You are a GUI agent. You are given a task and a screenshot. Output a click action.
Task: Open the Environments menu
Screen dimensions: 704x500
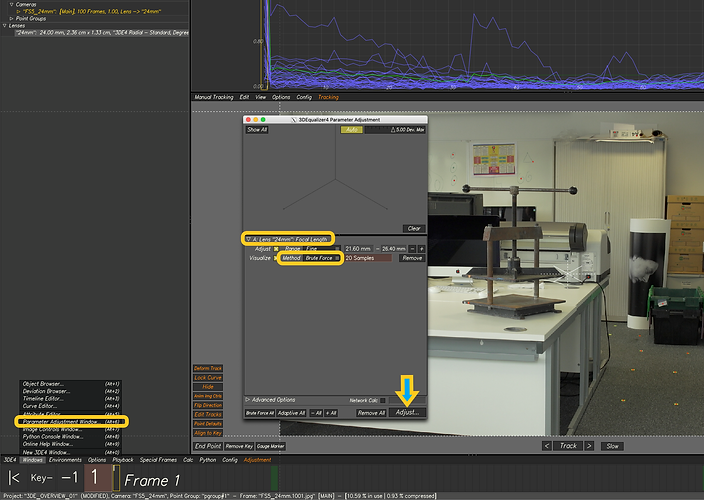65,460
